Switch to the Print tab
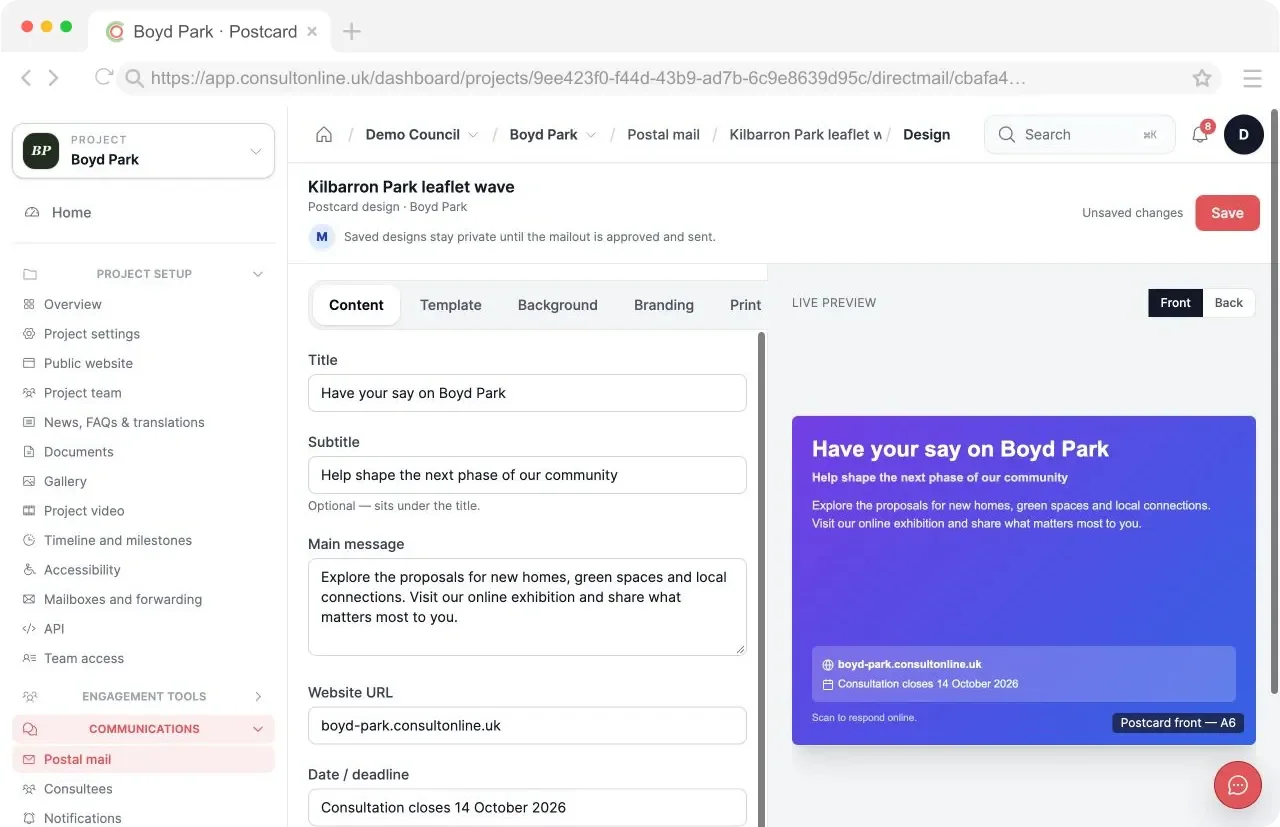The width and height of the screenshot is (1280, 827). [x=745, y=305]
